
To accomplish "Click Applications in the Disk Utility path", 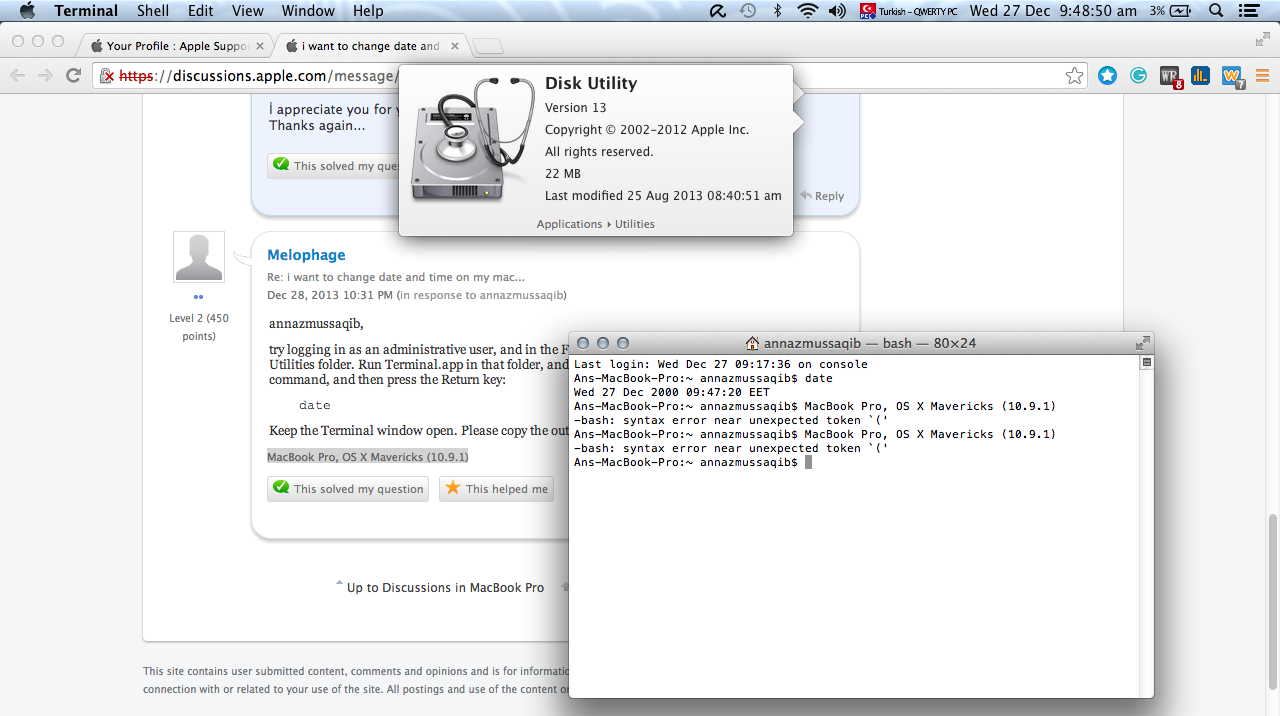I will coord(569,224).
